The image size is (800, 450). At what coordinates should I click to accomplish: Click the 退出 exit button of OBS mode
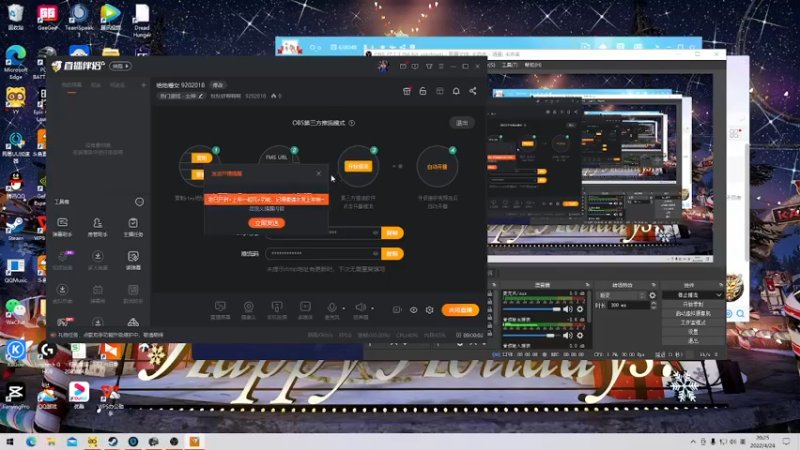point(462,123)
